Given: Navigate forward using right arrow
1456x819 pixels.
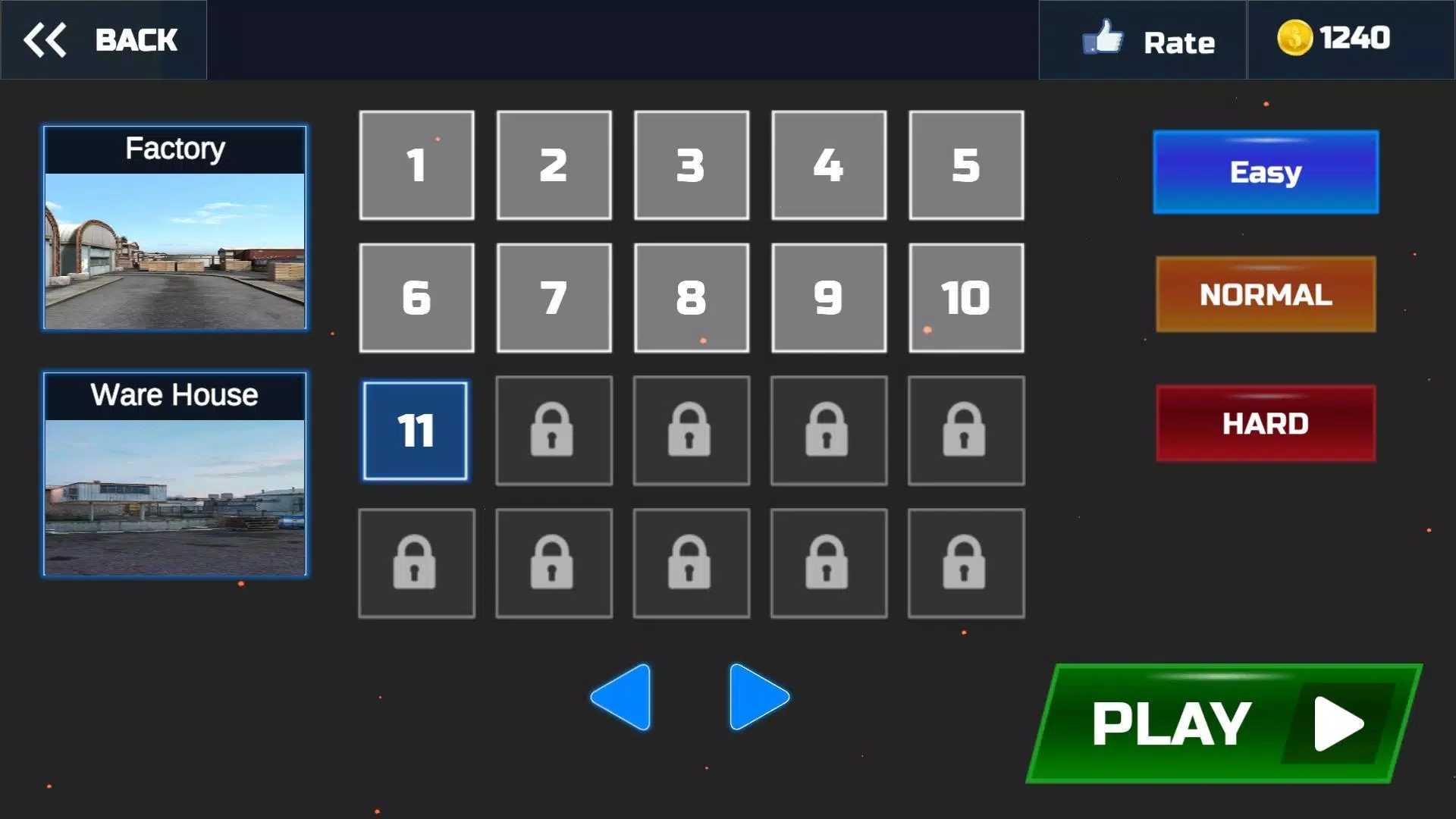Looking at the screenshot, I should pyautogui.click(x=756, y=698).
